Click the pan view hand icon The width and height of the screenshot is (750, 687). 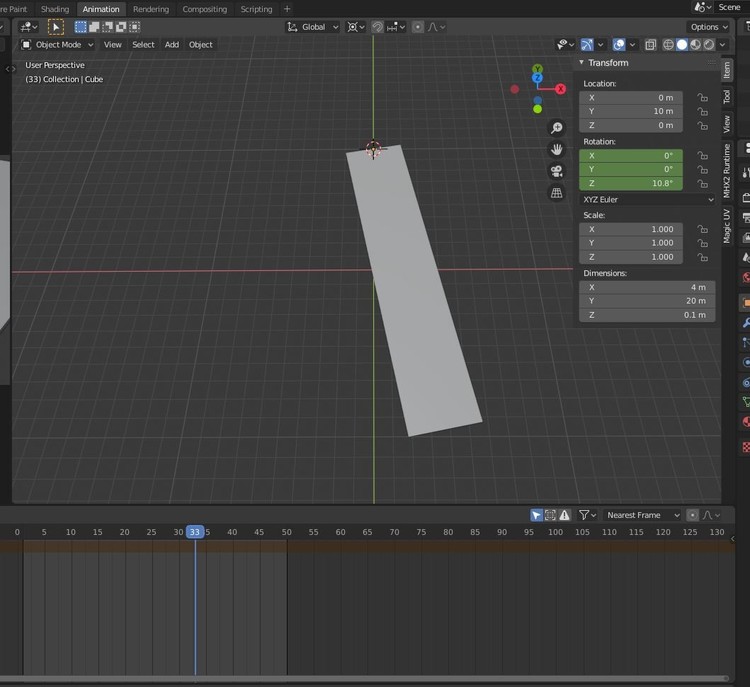(556, 149)
